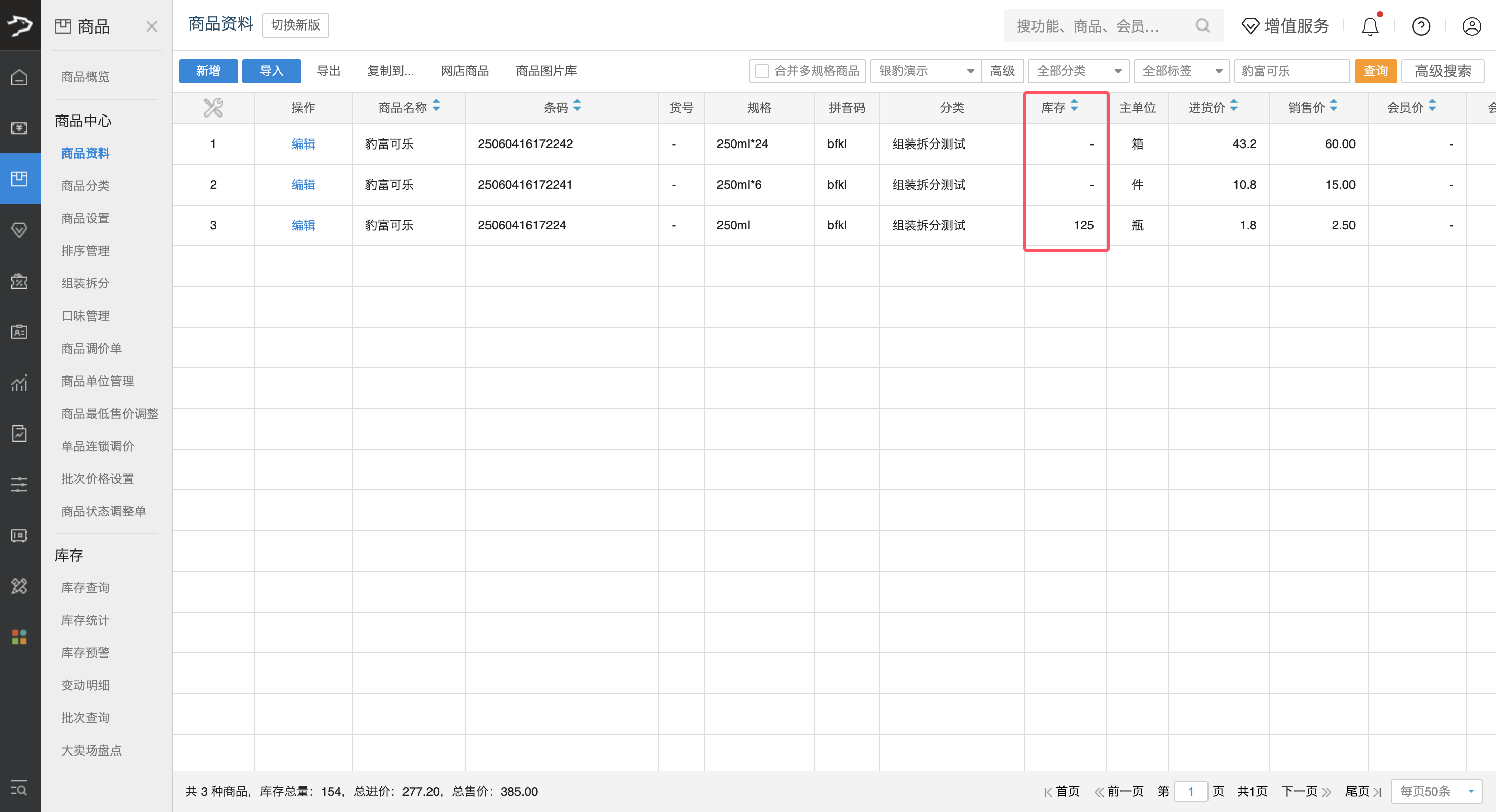
Task: Click the page number input field
Action: (x=1190, y=791)
